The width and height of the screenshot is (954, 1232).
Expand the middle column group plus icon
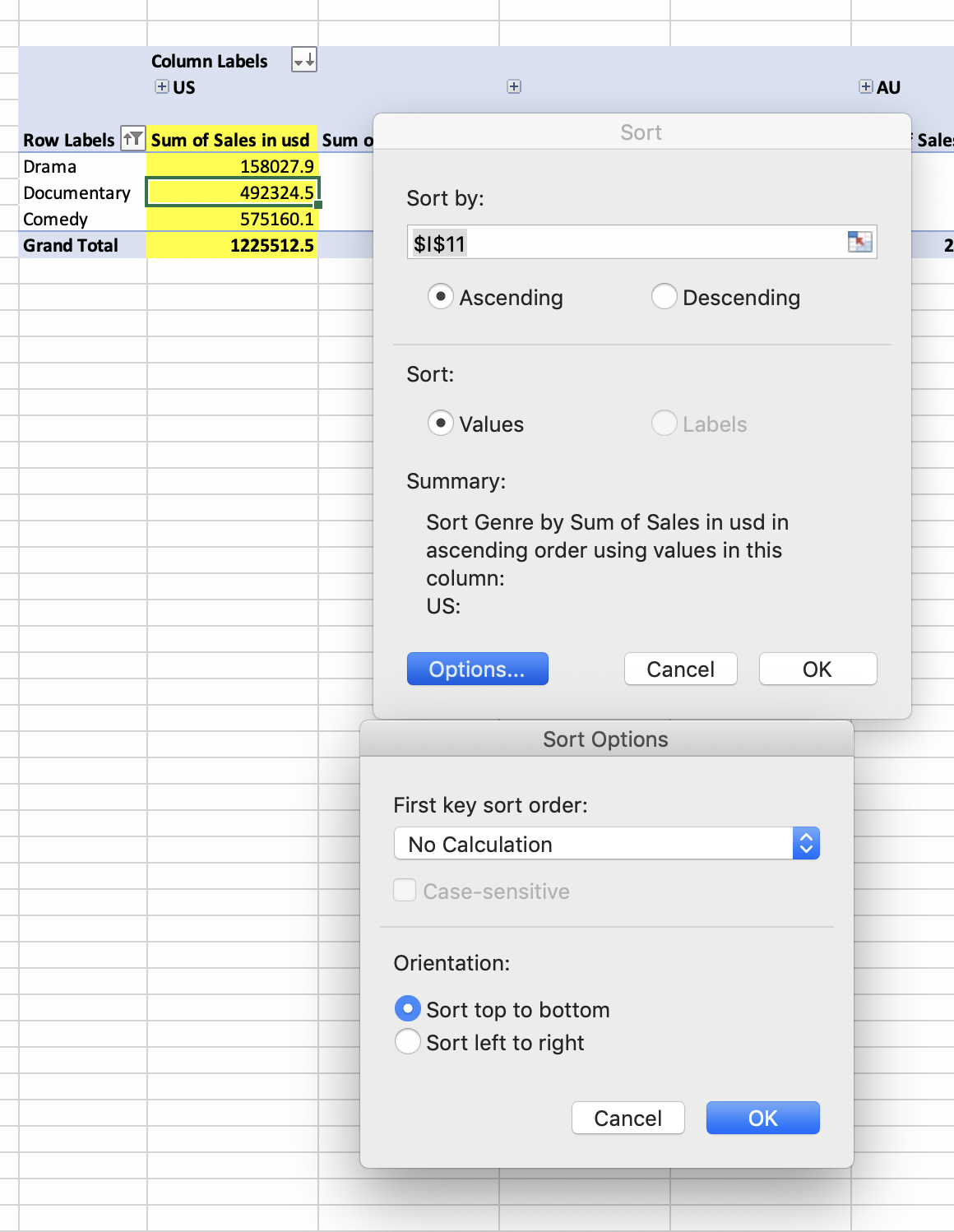(x=514, y=87)
